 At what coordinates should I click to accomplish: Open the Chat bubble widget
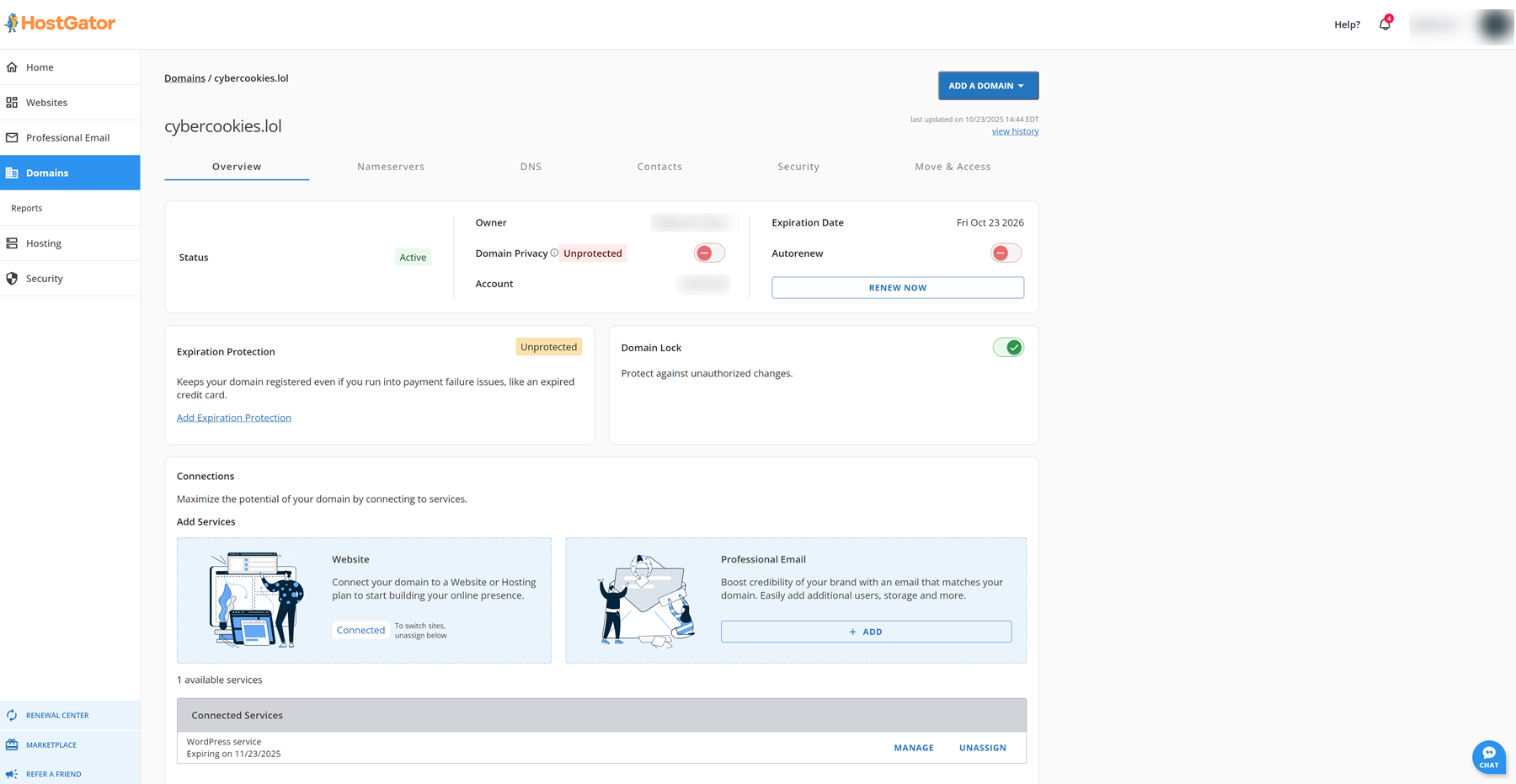click(x=1488, y=755)
